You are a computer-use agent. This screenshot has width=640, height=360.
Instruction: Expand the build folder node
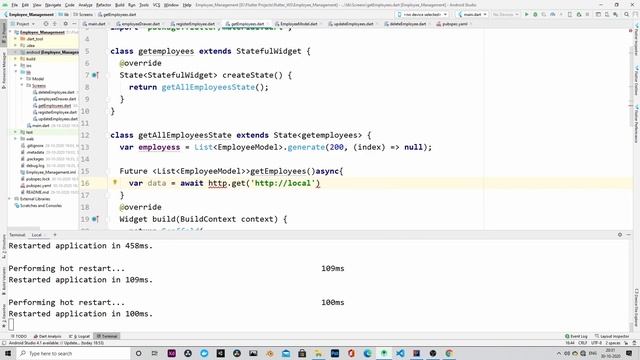click(x=16, y=59)
